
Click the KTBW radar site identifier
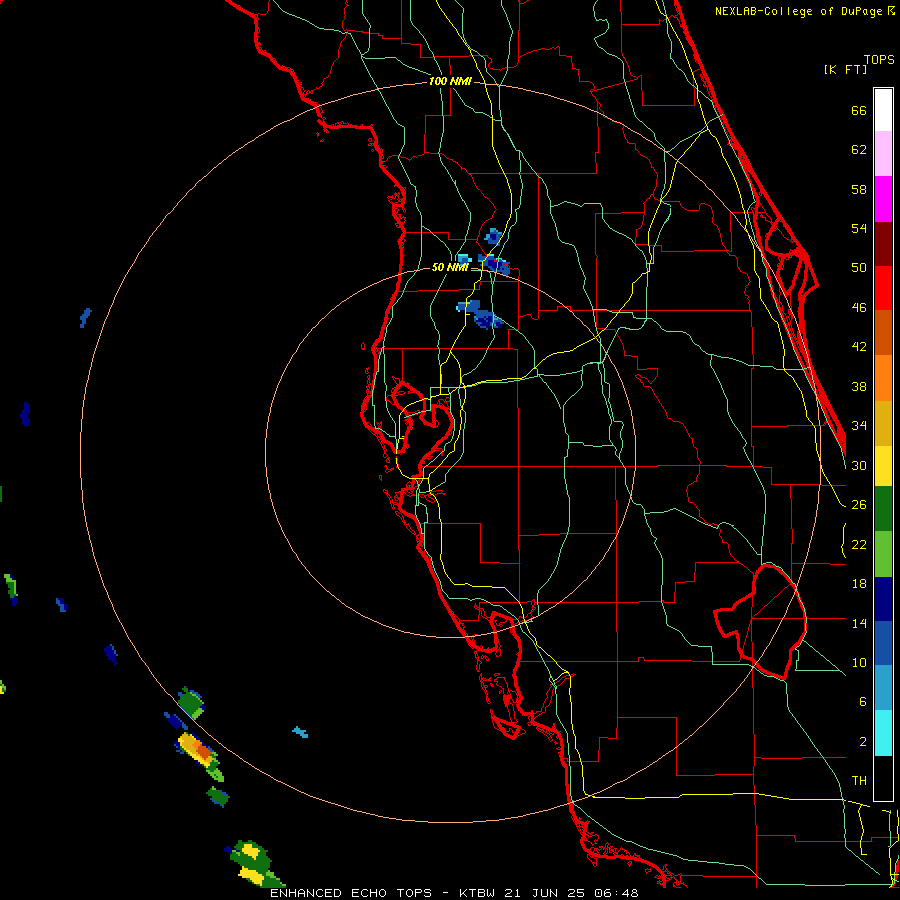tap(479, 893)
